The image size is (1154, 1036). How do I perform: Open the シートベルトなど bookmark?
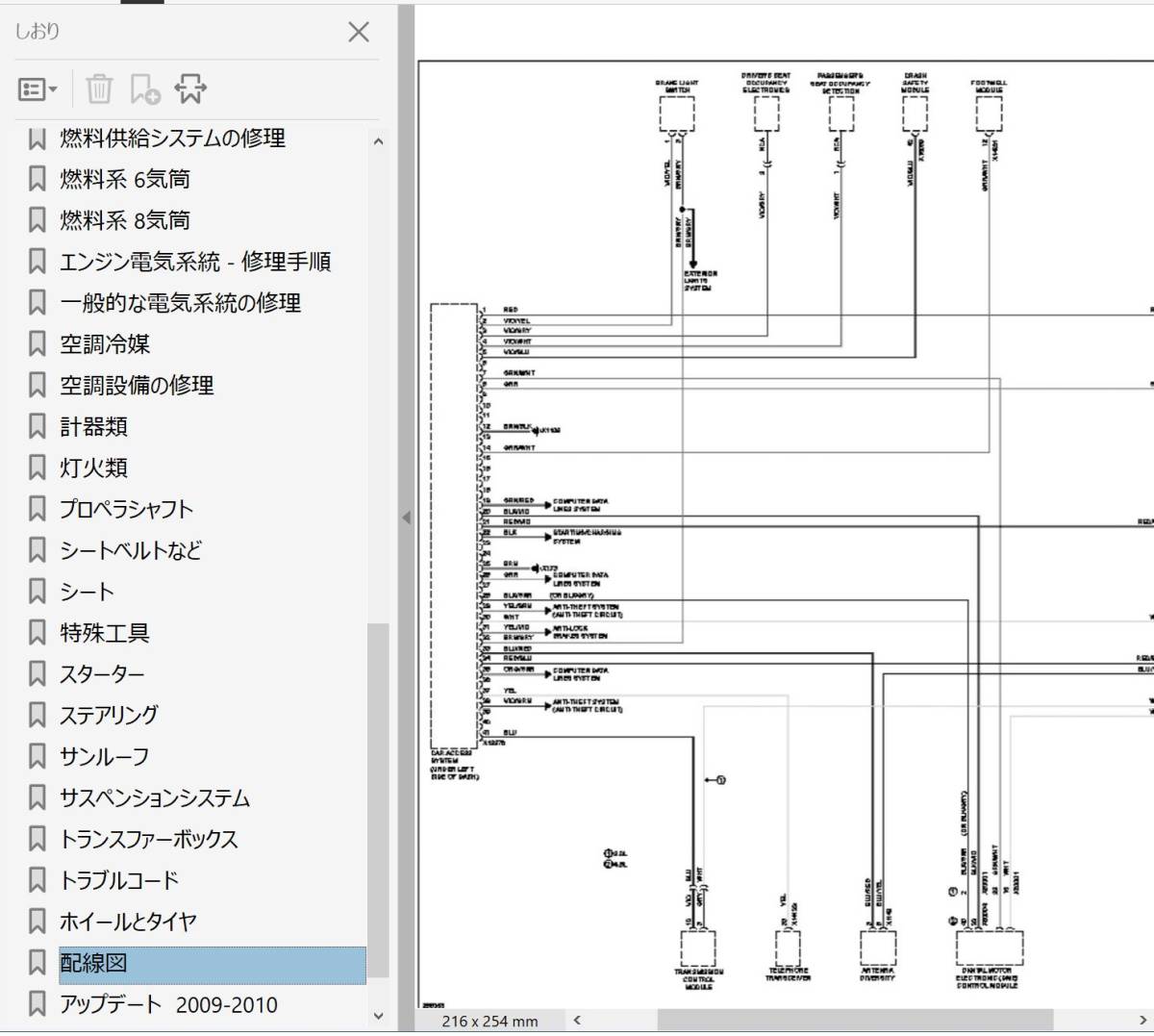[131, 550]
